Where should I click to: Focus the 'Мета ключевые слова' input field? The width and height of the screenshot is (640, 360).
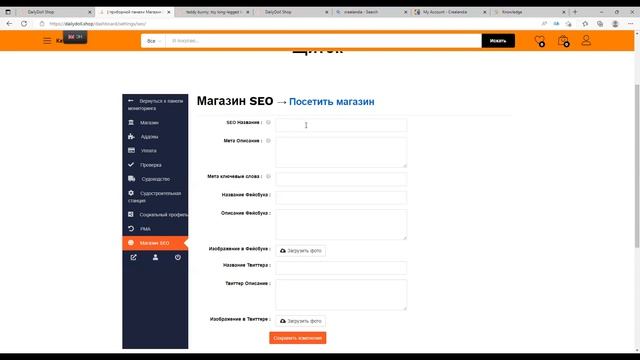(x=341, y=179)
